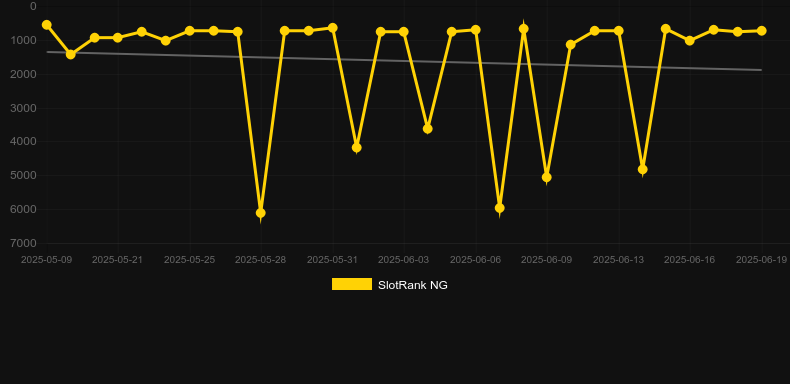Image resolution: width=790 pixels, height=384 pixels.
Task: Select the data point above 2025-05-25
Action: click(189, 31)
